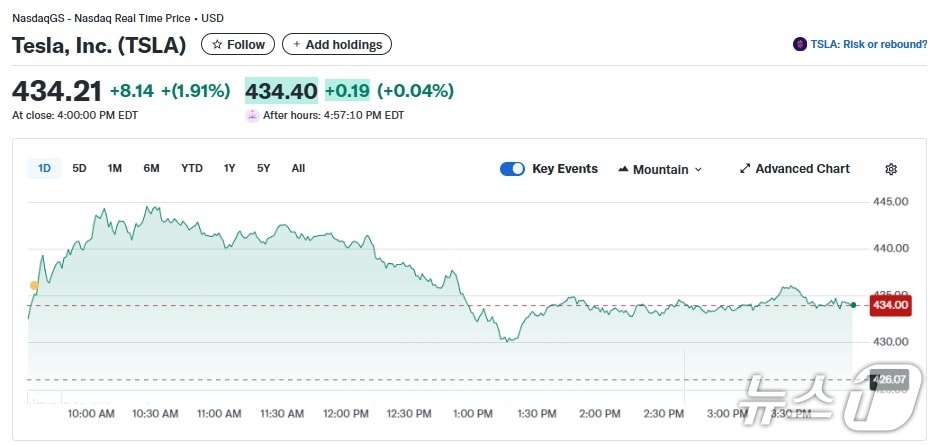Viewport: 936px width, 445px height.
Task: Click the mountain chart type icon
Action: 624,169
